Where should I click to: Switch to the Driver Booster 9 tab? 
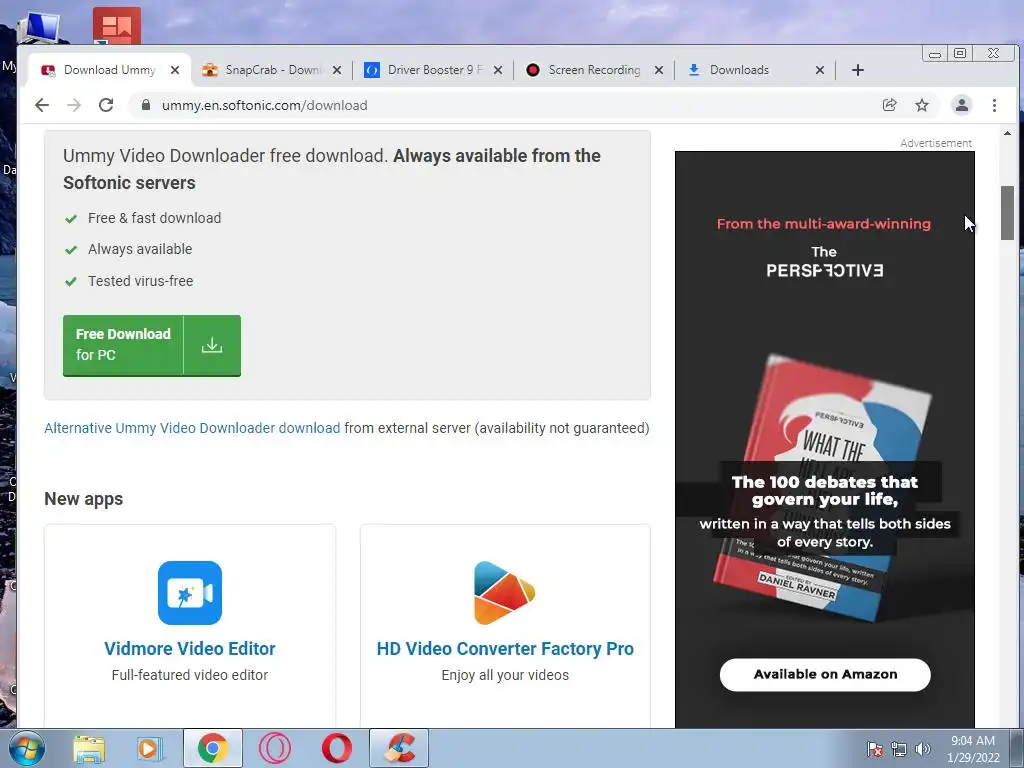click(432, 70)
